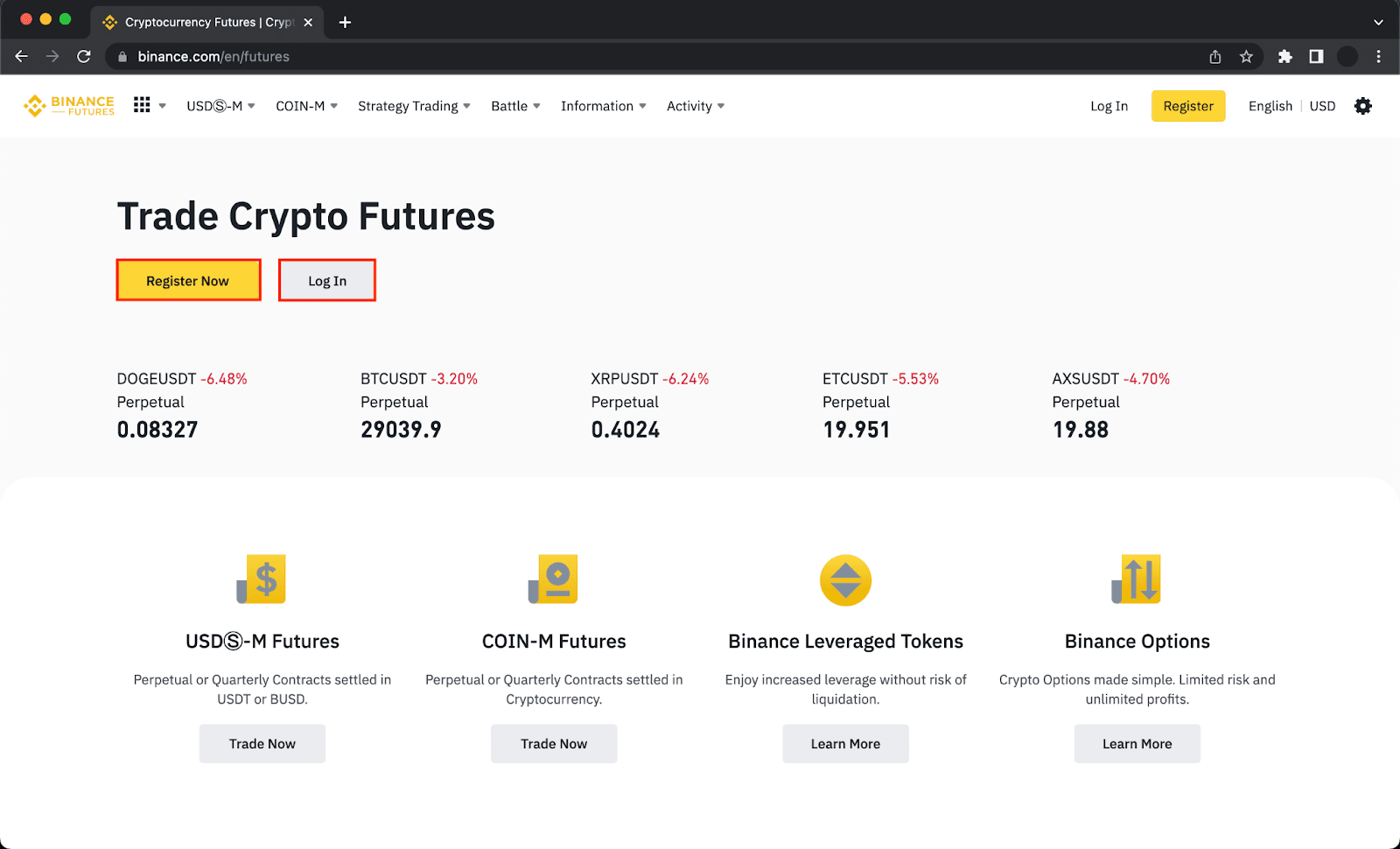This screenshot has height=849, width=1400.
Task: Toggle the browser side panel icon
Action: 1316,57
